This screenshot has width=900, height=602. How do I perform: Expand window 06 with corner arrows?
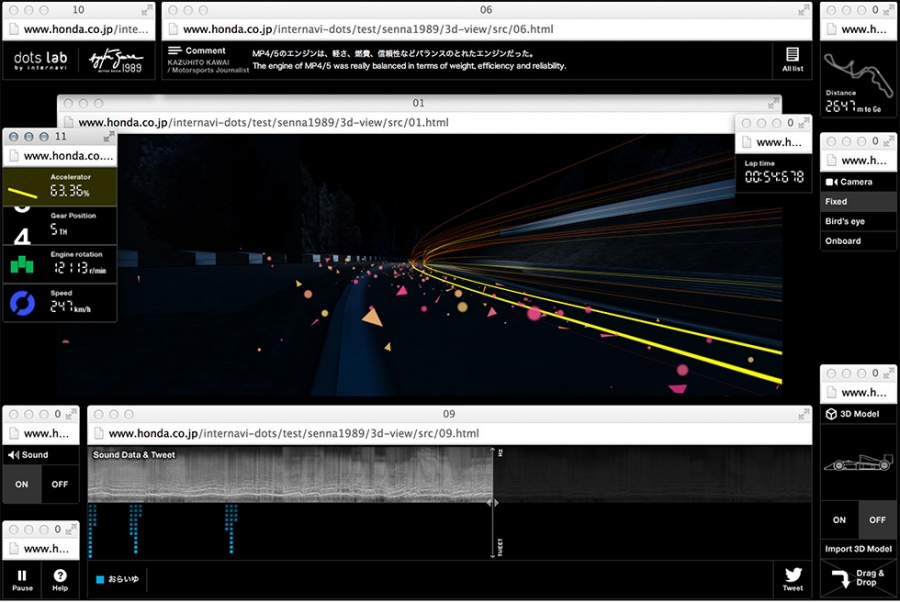pyautogui.click(x=801, y=10)
